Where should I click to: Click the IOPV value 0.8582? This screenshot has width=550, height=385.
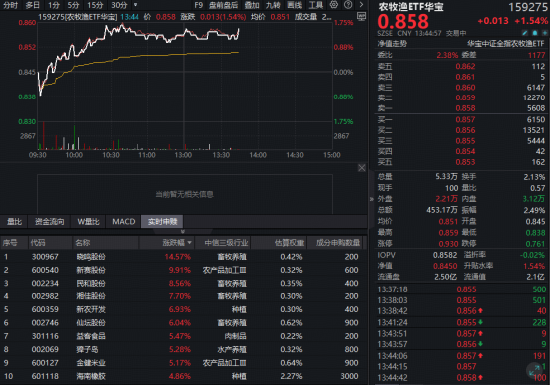[x=445, y=255]
